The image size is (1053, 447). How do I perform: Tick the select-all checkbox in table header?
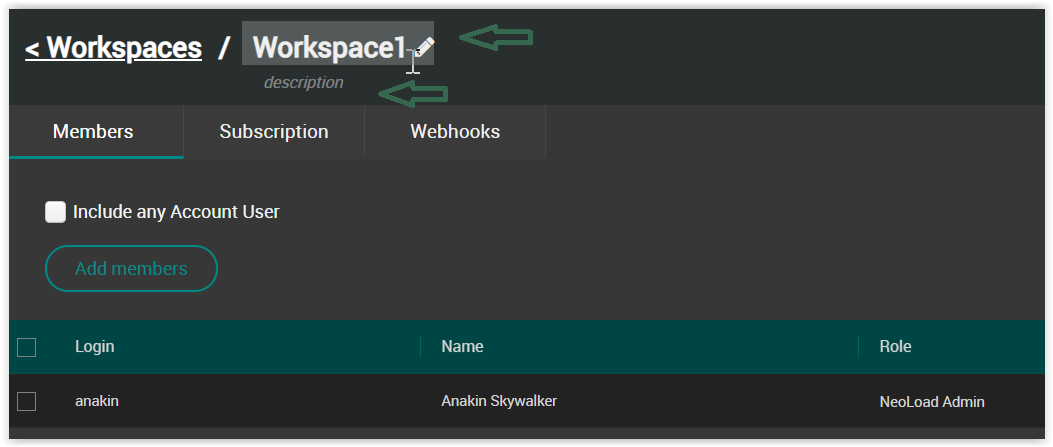(27, 347)
